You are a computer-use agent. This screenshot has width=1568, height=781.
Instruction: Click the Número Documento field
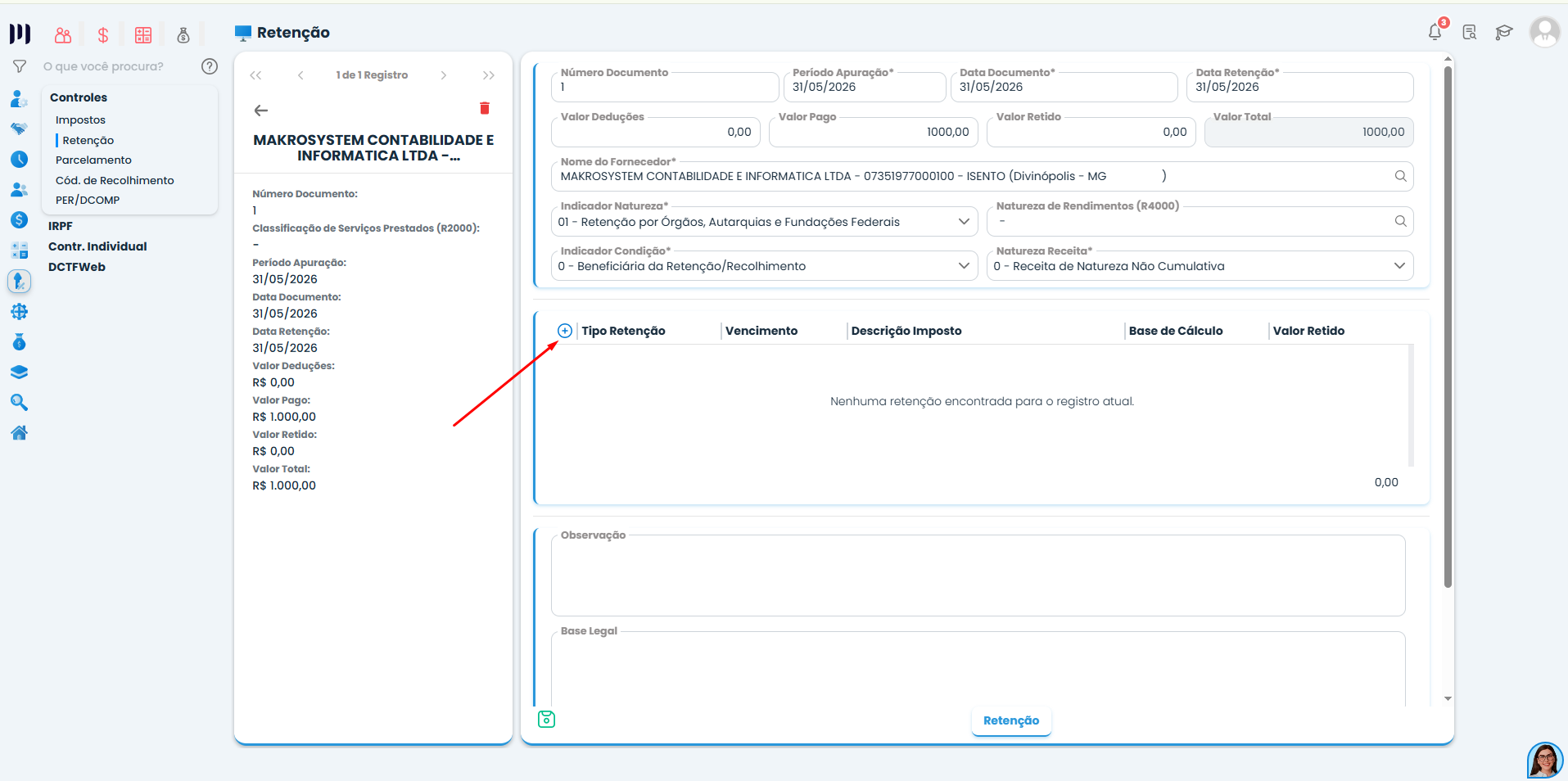pyautogui.click(x=665, y=87)
